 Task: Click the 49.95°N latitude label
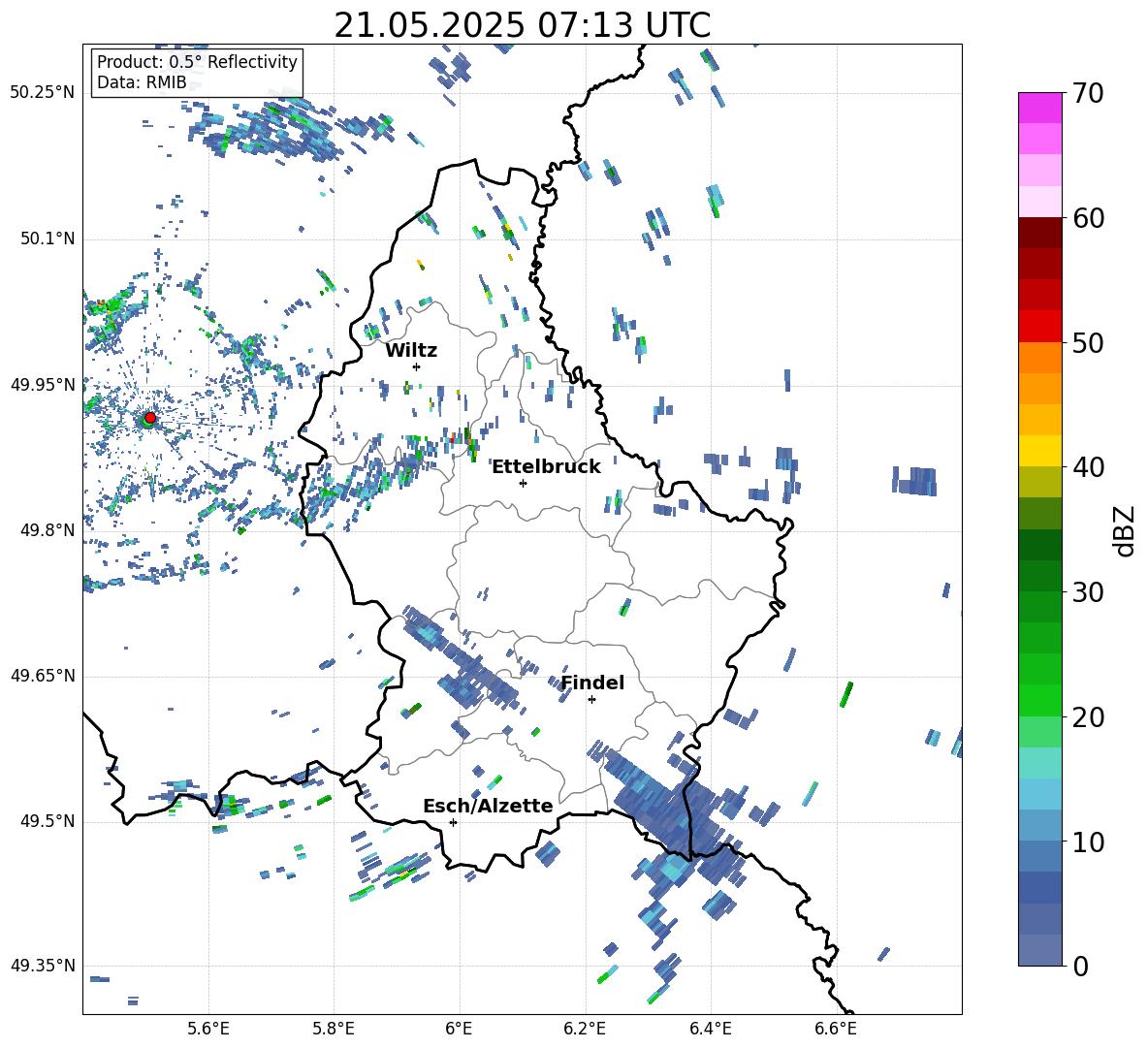[x=43, y=384]
